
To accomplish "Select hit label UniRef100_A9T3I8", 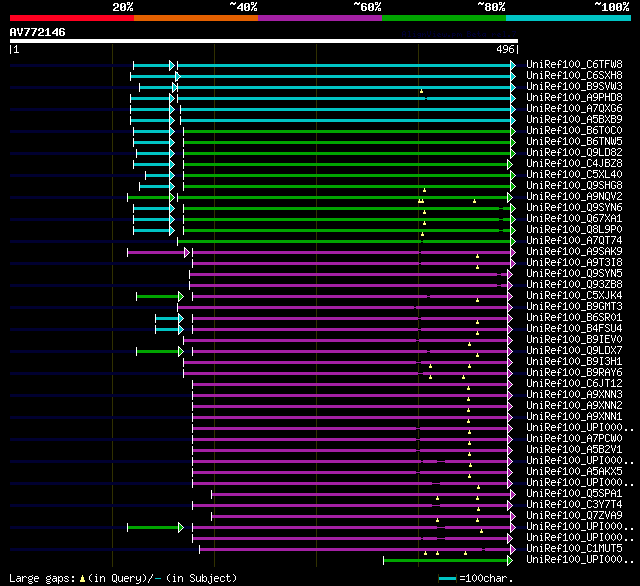I will pos(574,262).
